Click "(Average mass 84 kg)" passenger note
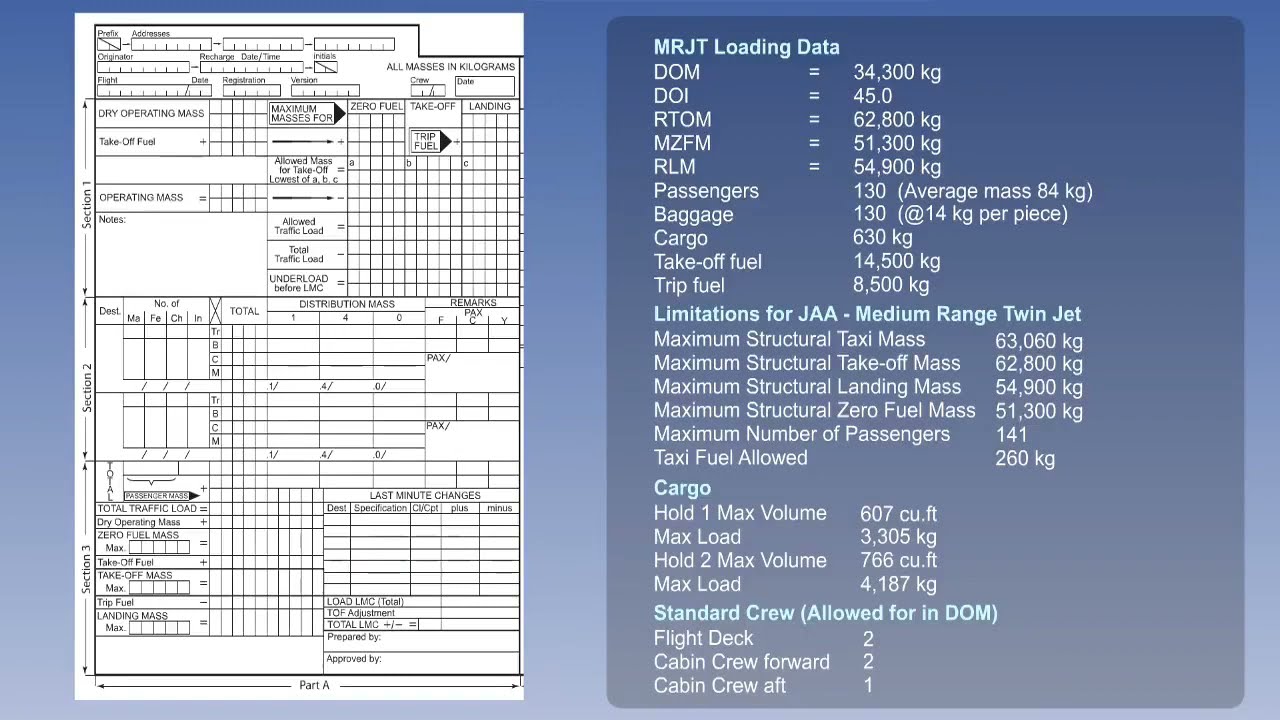Viewport: 1280px width, 720px height. (x=995, y=191)
